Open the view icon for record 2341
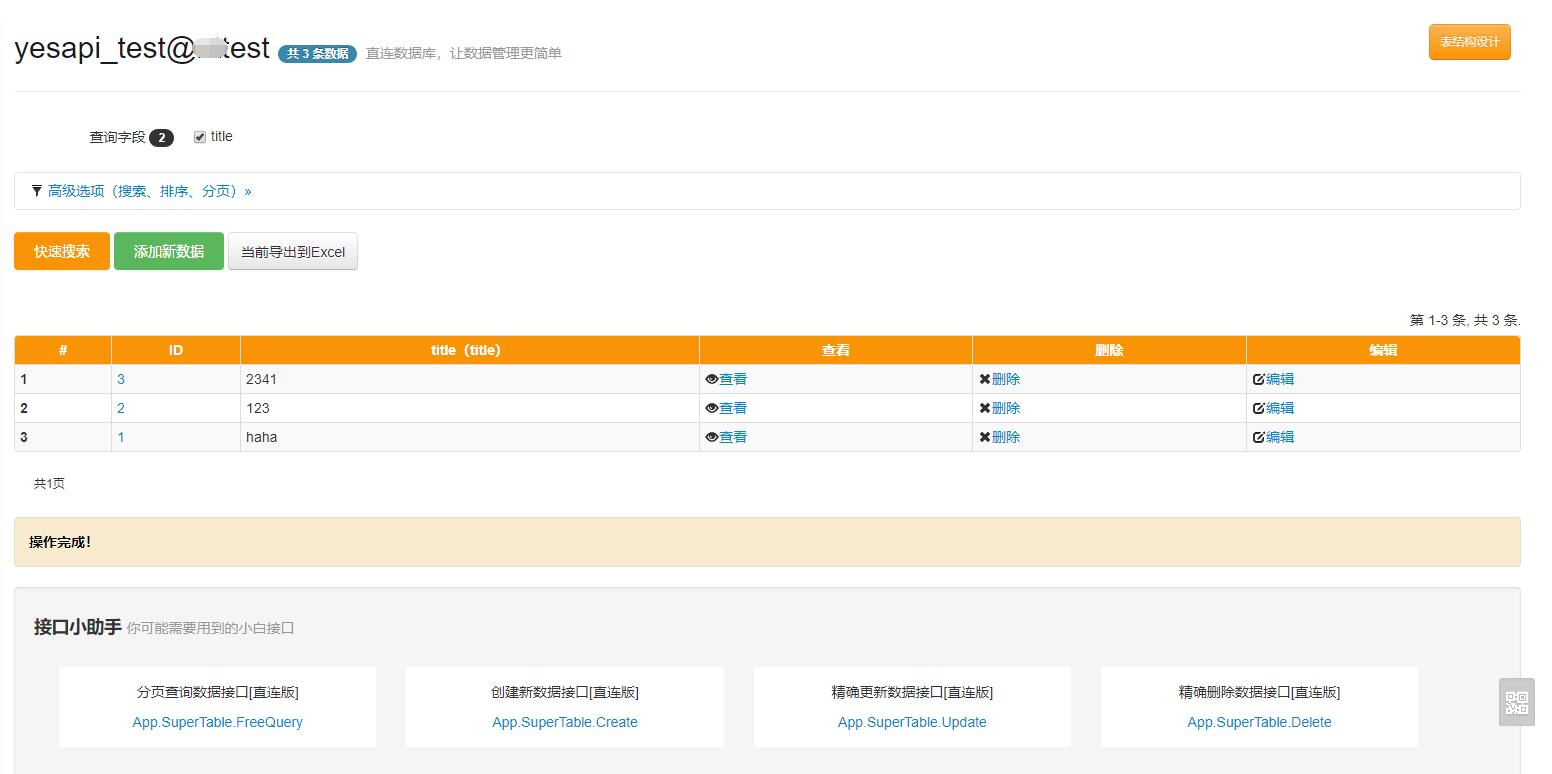 pos(713,379)
